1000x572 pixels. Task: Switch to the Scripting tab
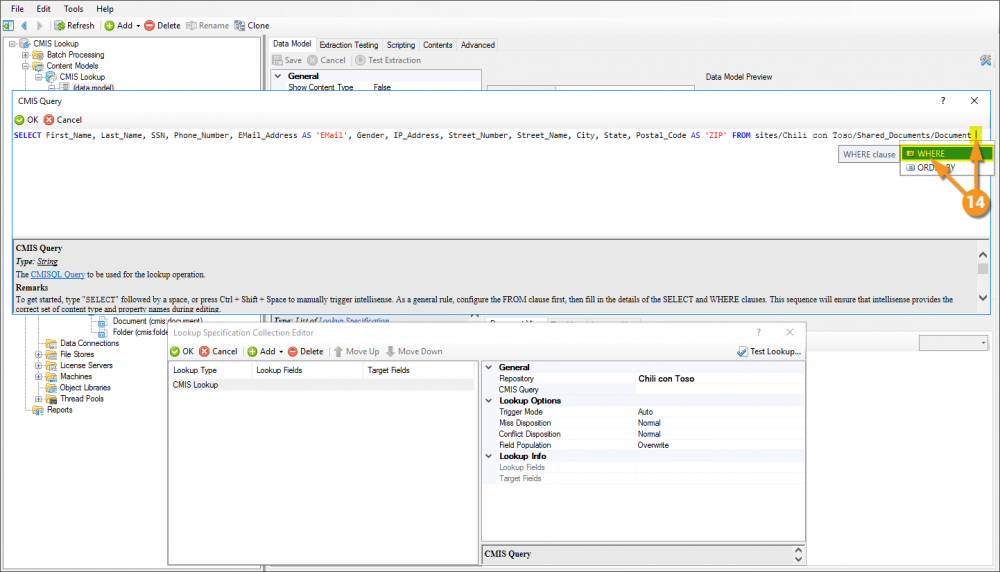point(401,45)
